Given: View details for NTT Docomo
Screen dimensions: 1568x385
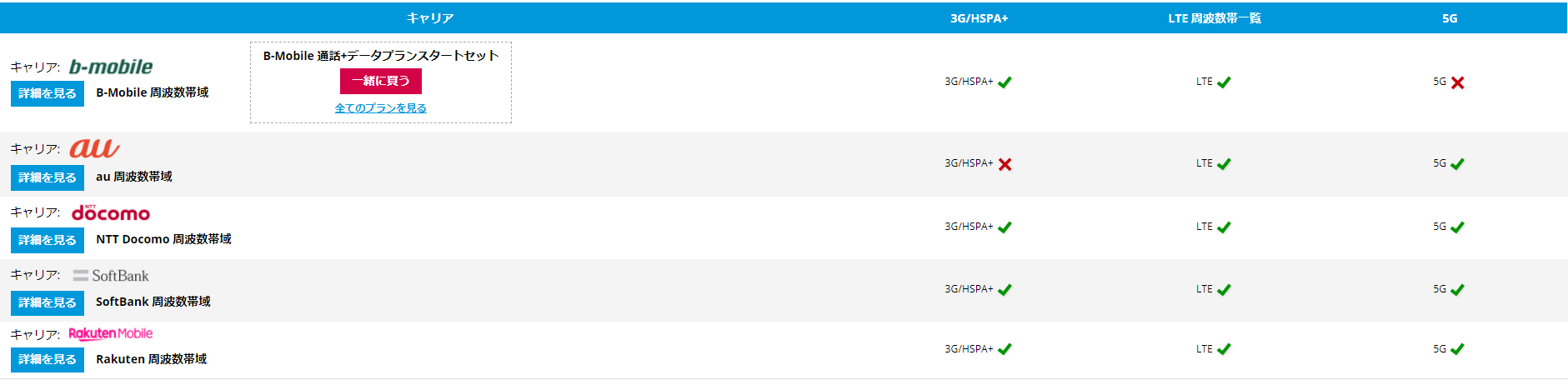Looking at the screenshot, I should coord(48,240).
